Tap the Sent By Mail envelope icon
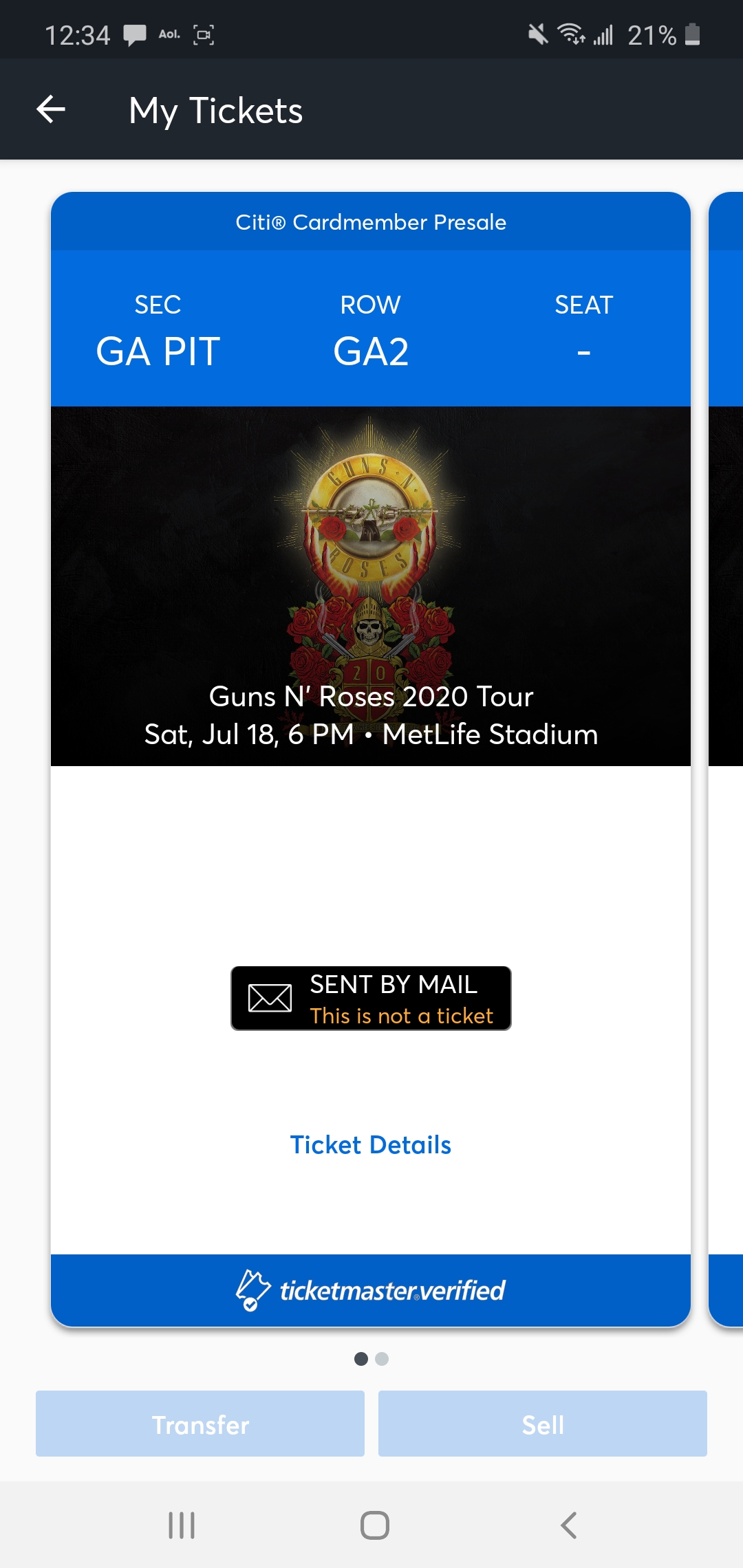Image resolution: width=743 pixels, height=1568 pixels. pos(270,998)
